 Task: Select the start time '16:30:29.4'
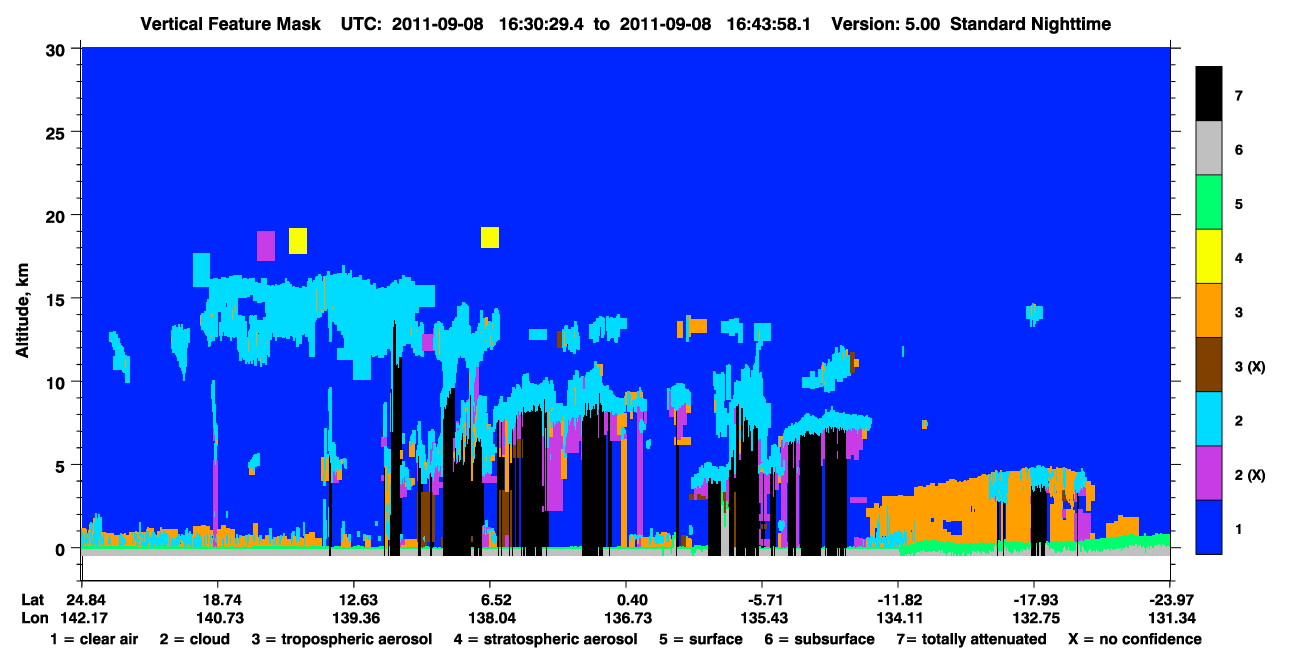tap(541, 24)
